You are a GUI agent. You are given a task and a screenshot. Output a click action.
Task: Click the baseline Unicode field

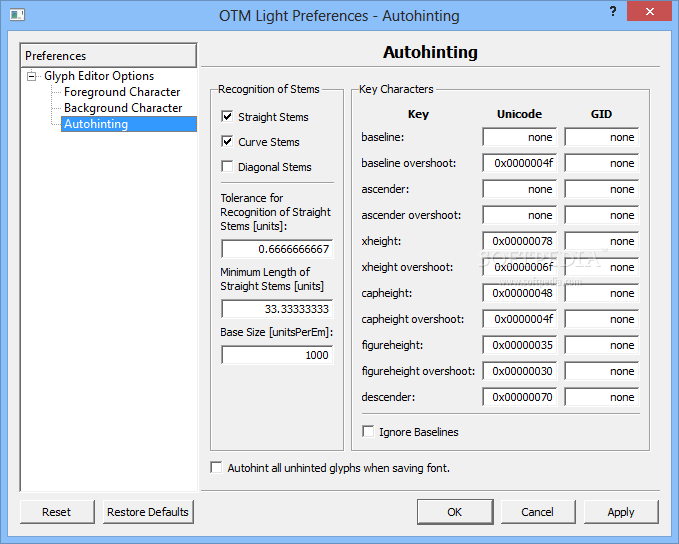pos(520,137)
